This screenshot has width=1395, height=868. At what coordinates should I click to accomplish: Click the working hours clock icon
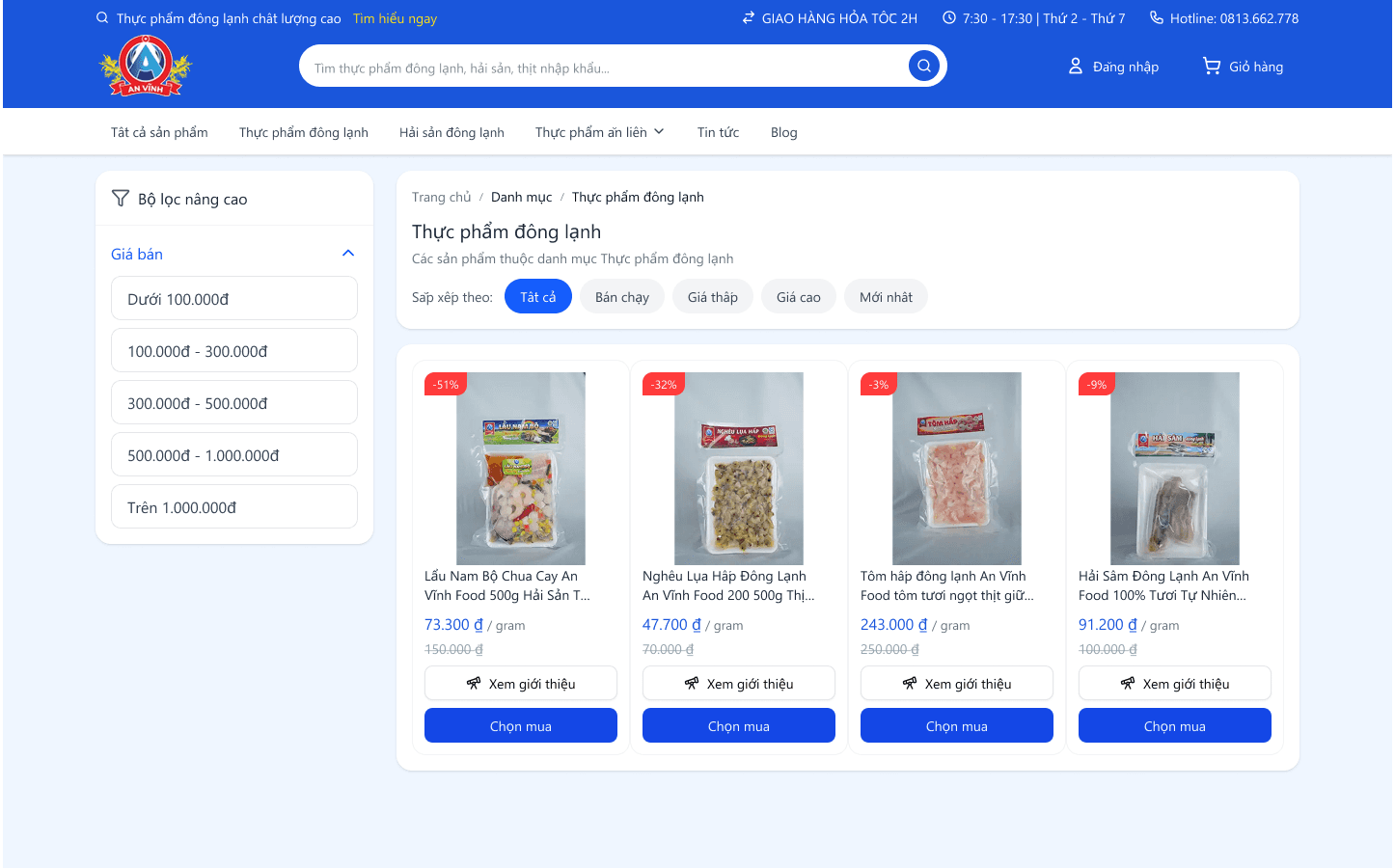click(x=949, y=17)
